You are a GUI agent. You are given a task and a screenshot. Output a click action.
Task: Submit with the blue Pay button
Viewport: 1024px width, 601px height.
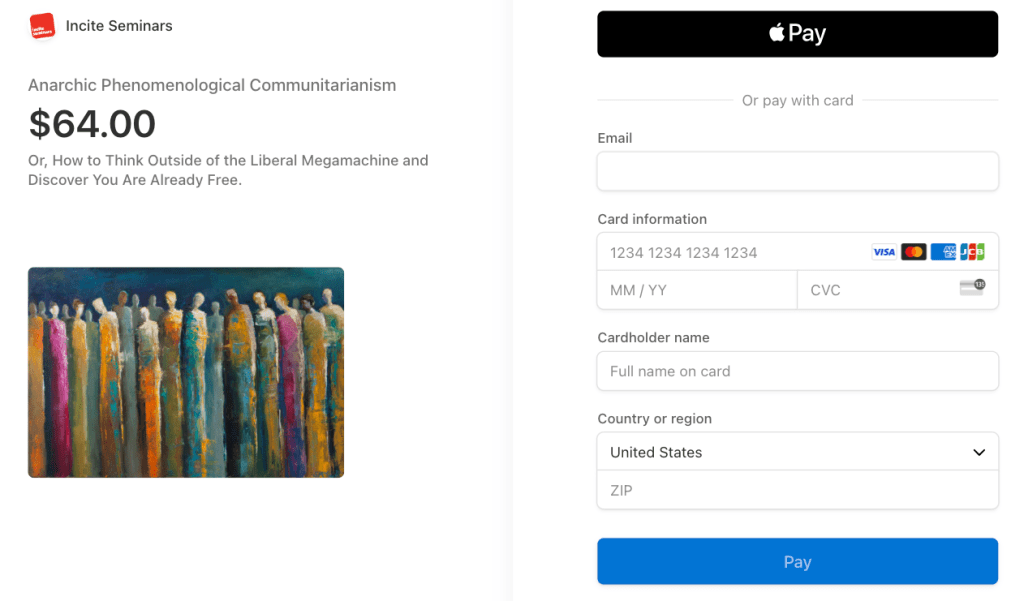coord(797,562)
